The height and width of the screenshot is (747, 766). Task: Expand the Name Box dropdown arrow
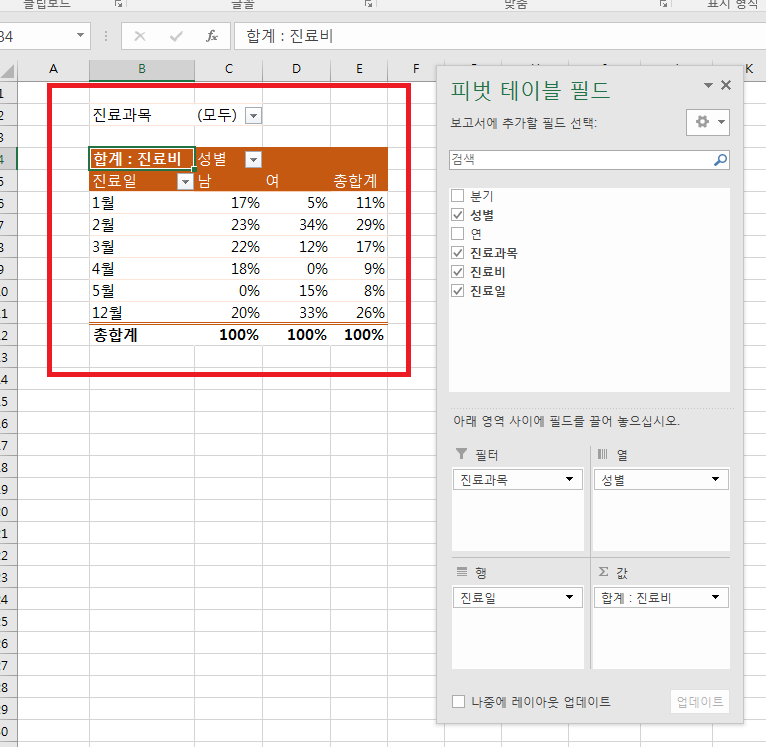(x=80, y=36)
